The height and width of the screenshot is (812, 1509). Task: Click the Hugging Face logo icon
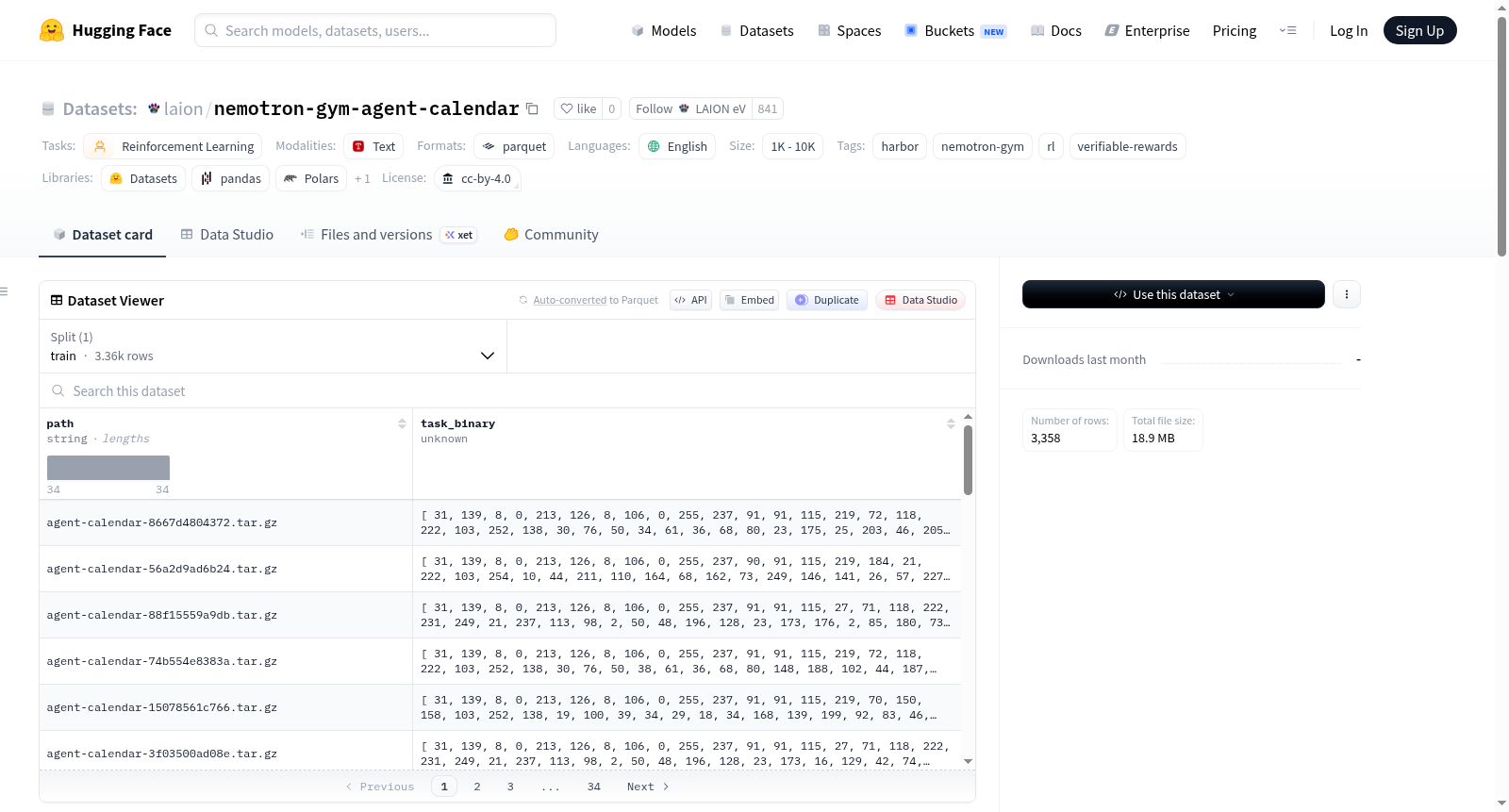52,30
